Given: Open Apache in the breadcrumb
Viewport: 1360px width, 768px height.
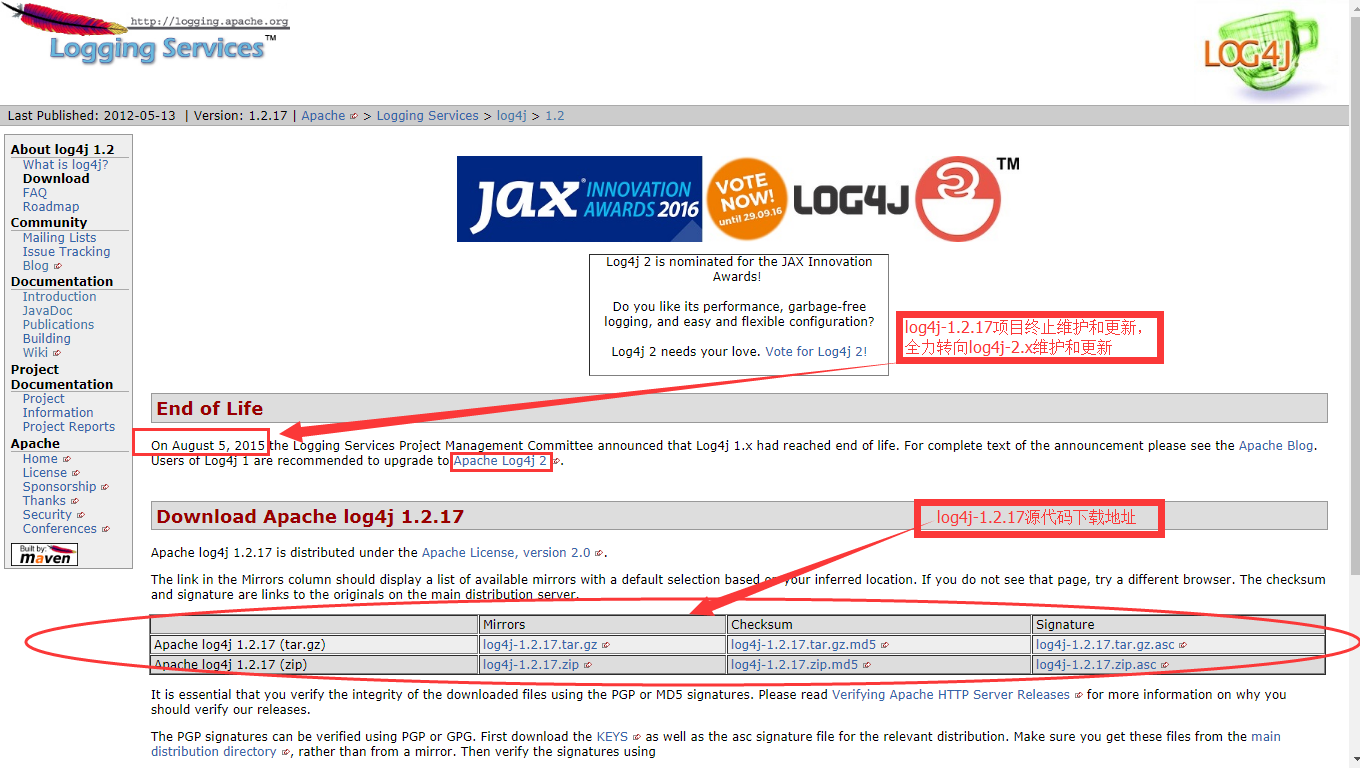Looking at the screenshot, I should (x=324, y=116).
